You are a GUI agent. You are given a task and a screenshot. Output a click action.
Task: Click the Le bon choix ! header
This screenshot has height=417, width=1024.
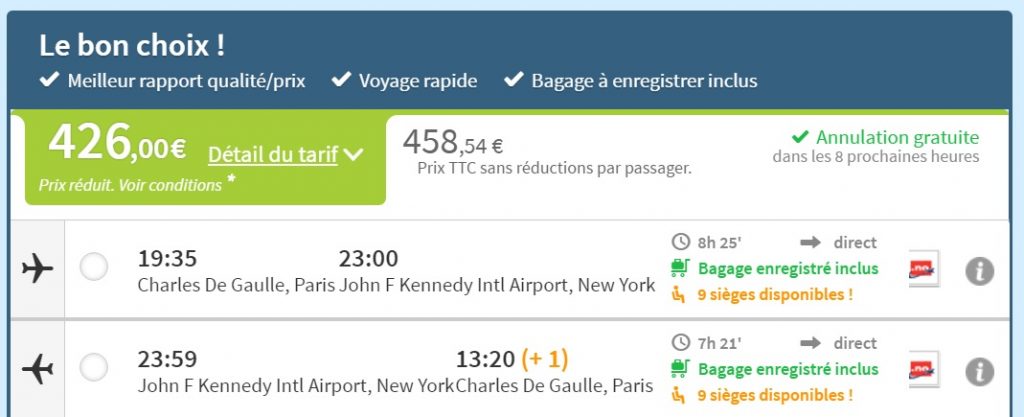132,45
